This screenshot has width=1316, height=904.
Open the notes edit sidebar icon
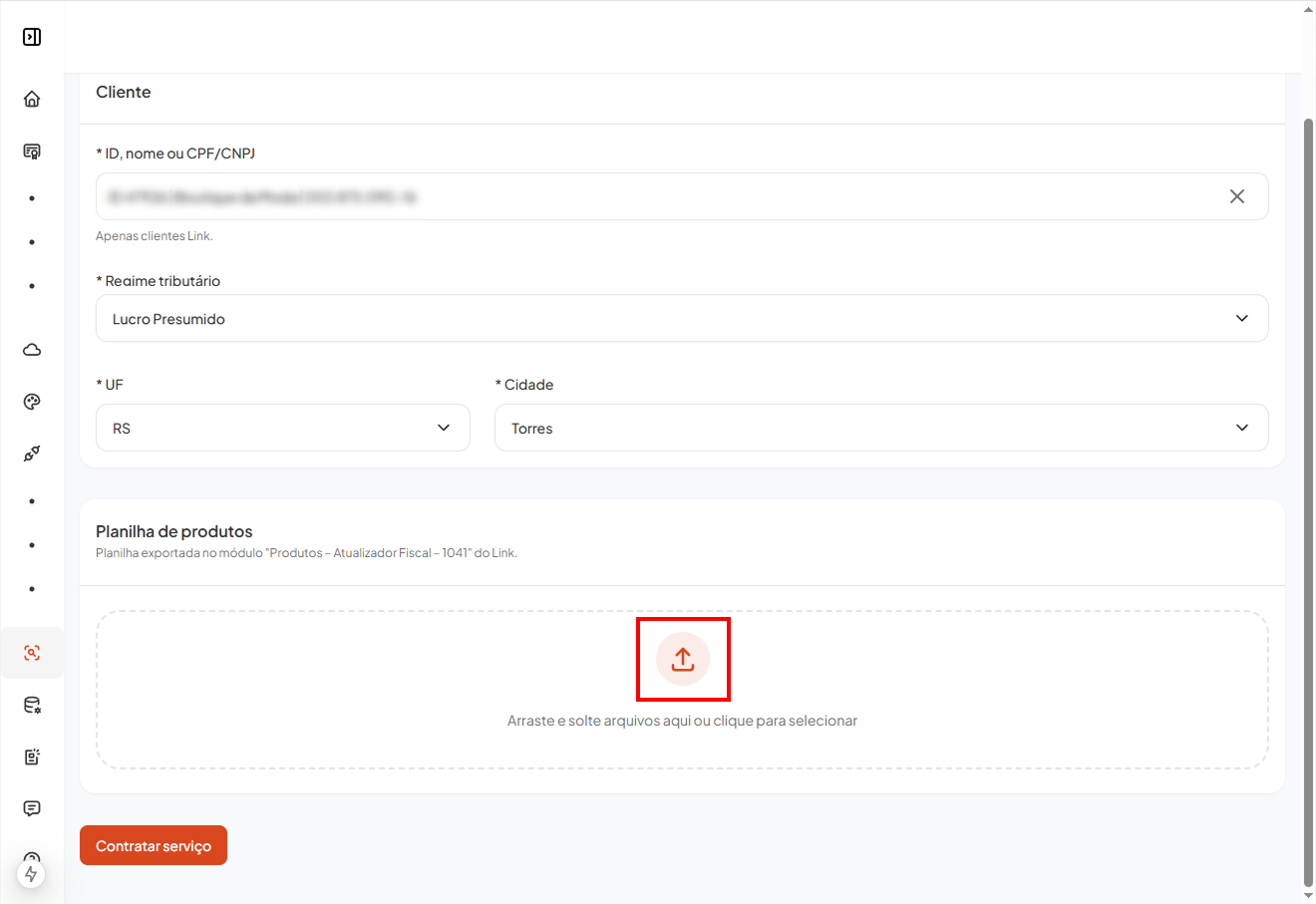point(32,756)
